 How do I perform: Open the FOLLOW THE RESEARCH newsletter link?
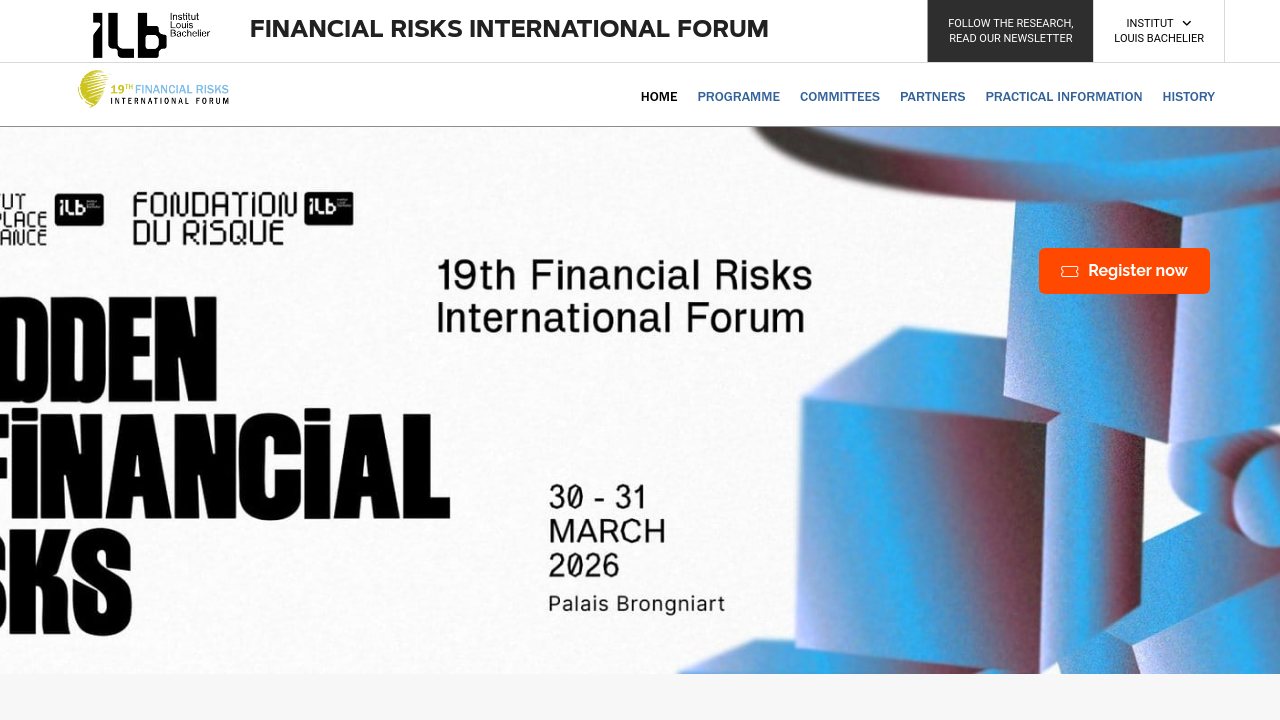pyautogui.click(x=1010, y=31)
